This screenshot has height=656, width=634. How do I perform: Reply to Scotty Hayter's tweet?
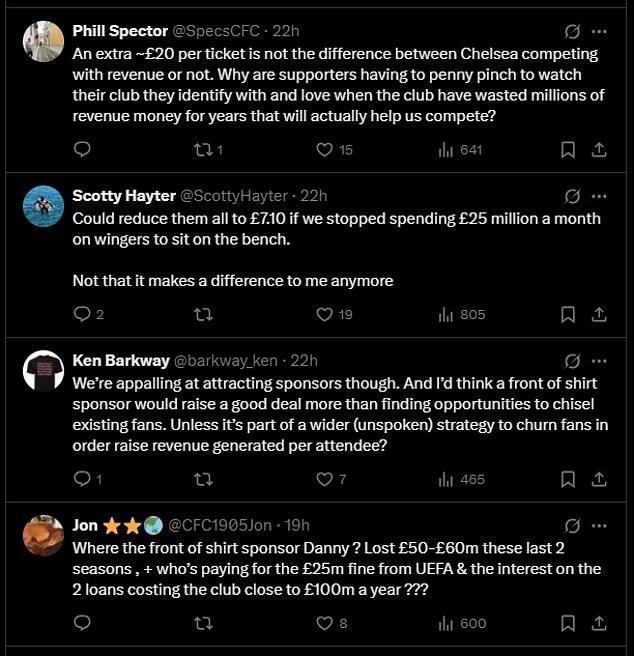point(82,315)
